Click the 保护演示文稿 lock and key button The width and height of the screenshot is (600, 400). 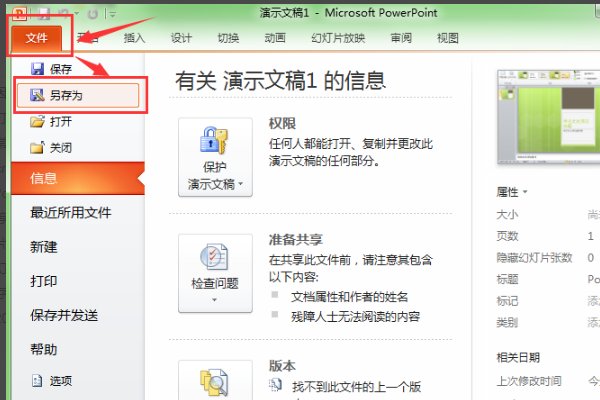[x=215, y=157]
